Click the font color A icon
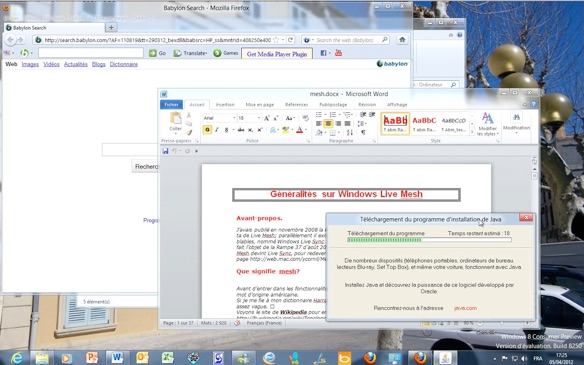584x365 pixels. (x=299, y=130)
